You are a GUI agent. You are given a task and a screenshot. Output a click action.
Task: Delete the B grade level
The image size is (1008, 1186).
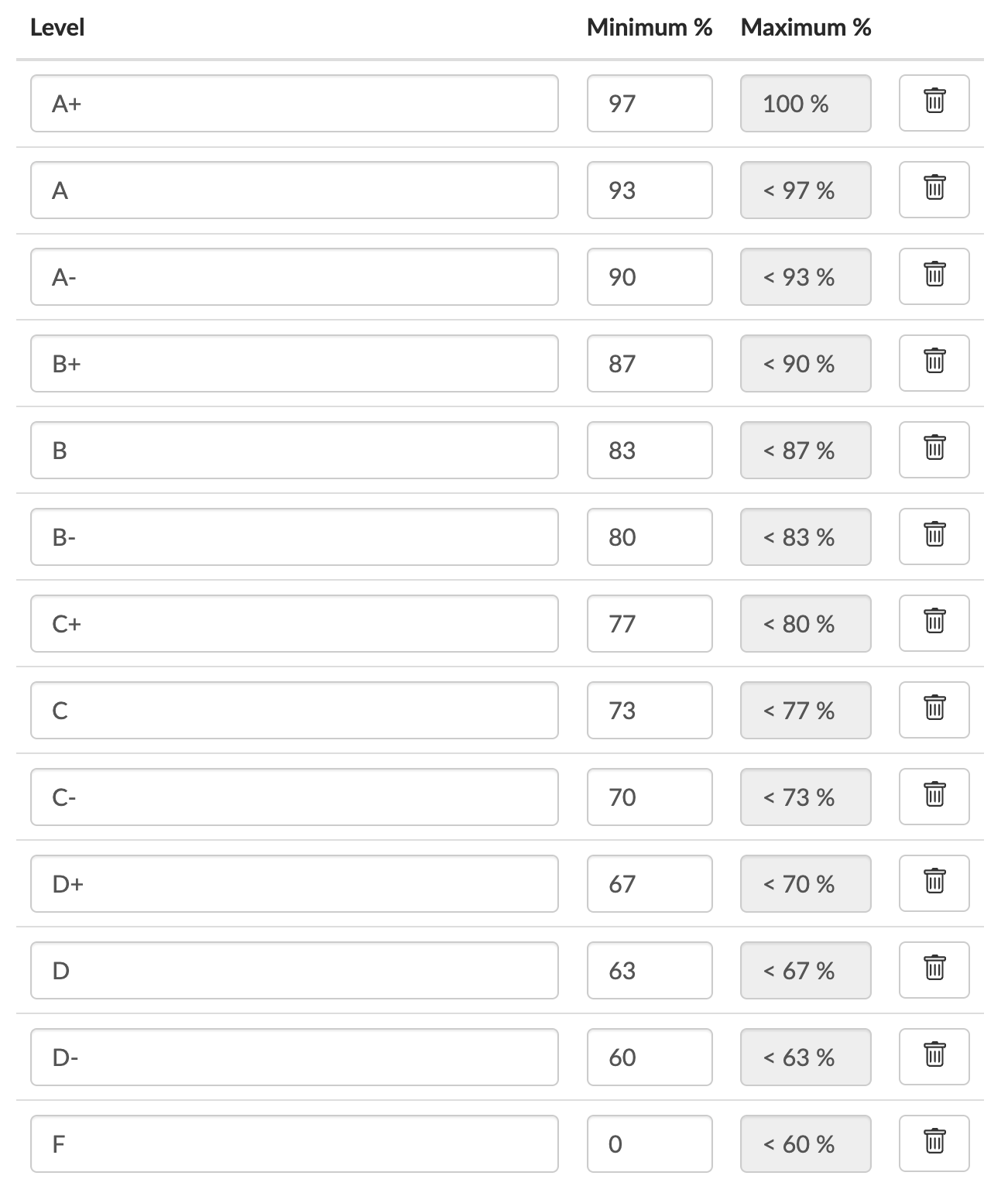(x=934, y=450)
